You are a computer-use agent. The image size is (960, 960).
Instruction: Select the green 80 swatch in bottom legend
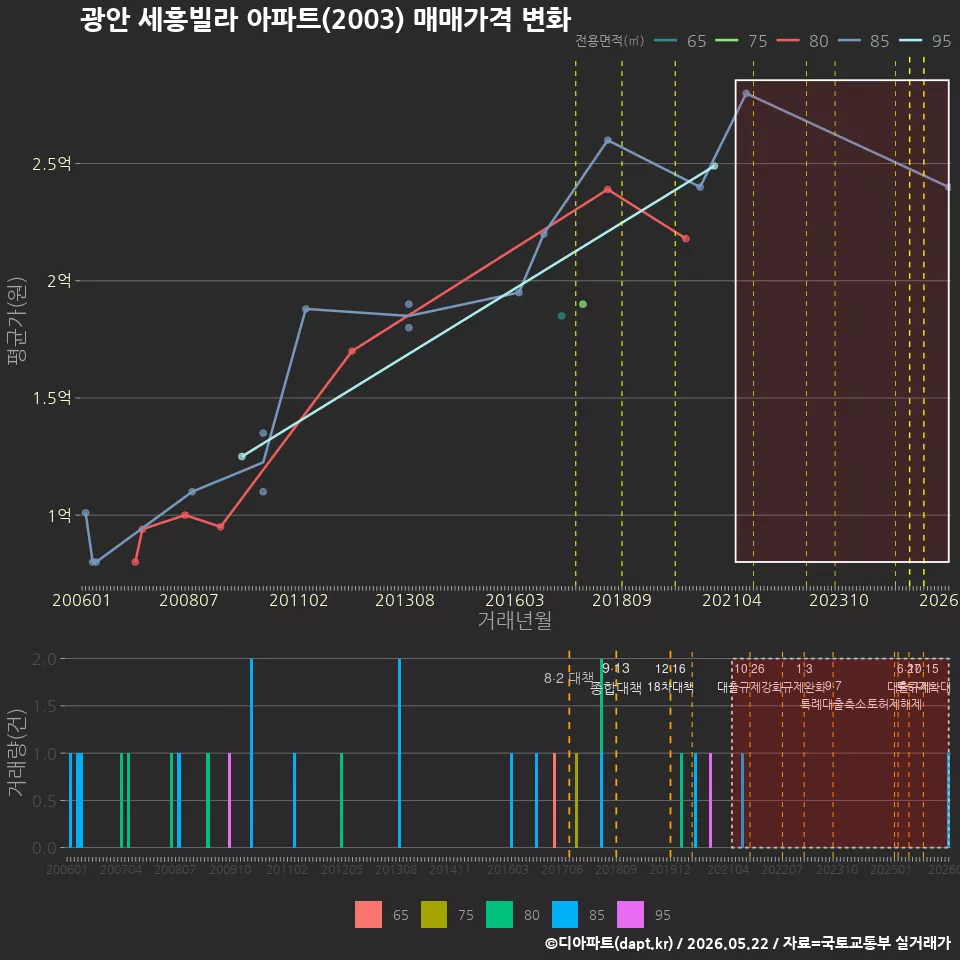(499, 915)
